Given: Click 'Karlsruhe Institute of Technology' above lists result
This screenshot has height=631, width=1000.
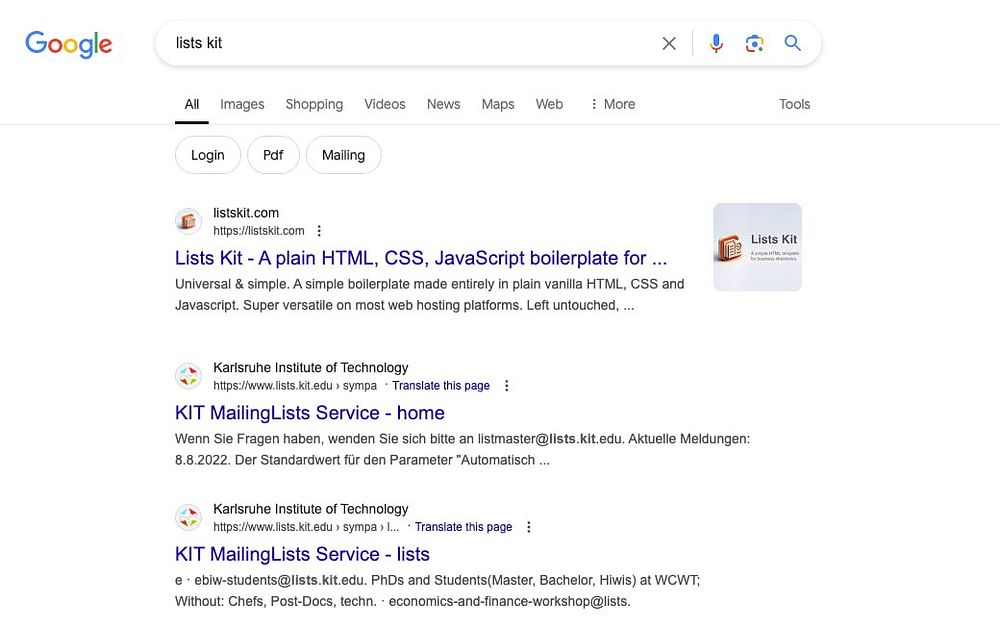Looking at the screenshot, I should coord(311,509).
